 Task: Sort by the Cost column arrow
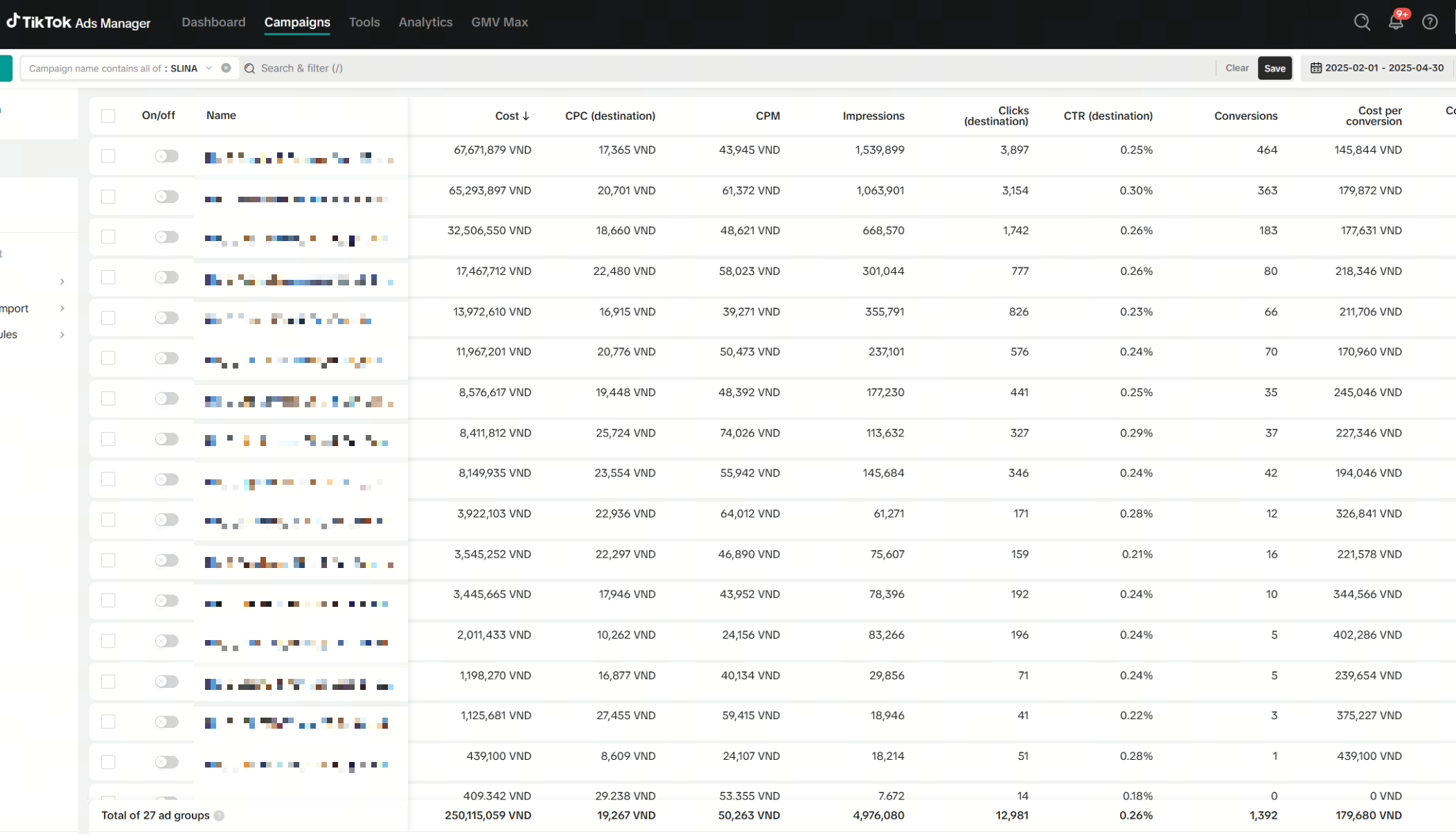point(526,116)
